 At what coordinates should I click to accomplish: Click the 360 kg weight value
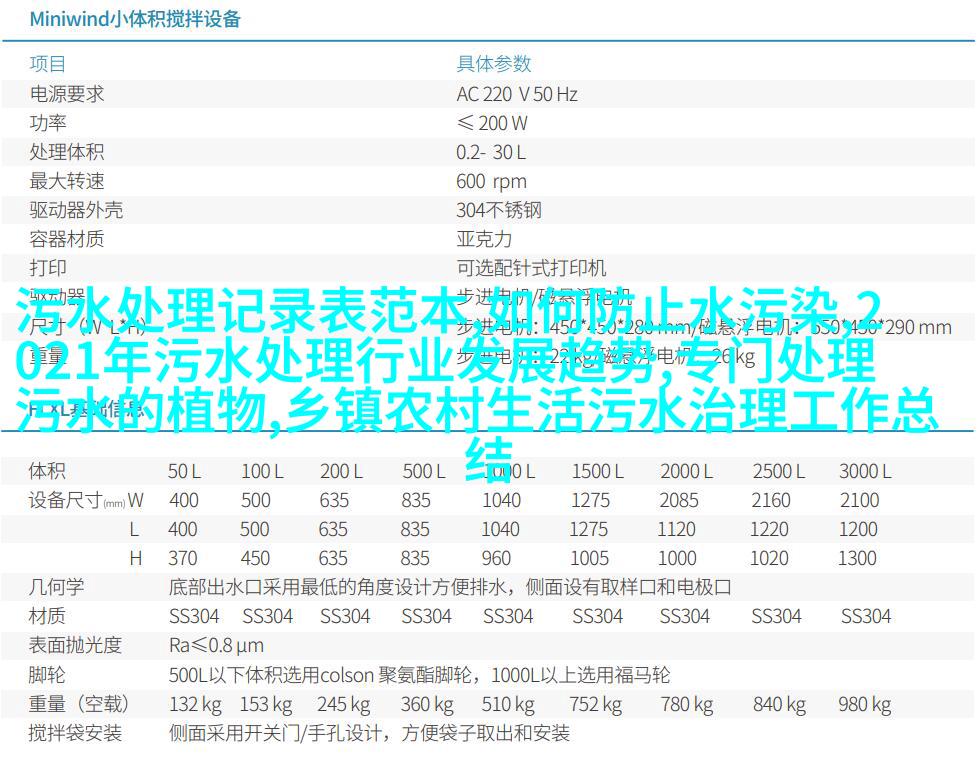(x=427, y=705)
